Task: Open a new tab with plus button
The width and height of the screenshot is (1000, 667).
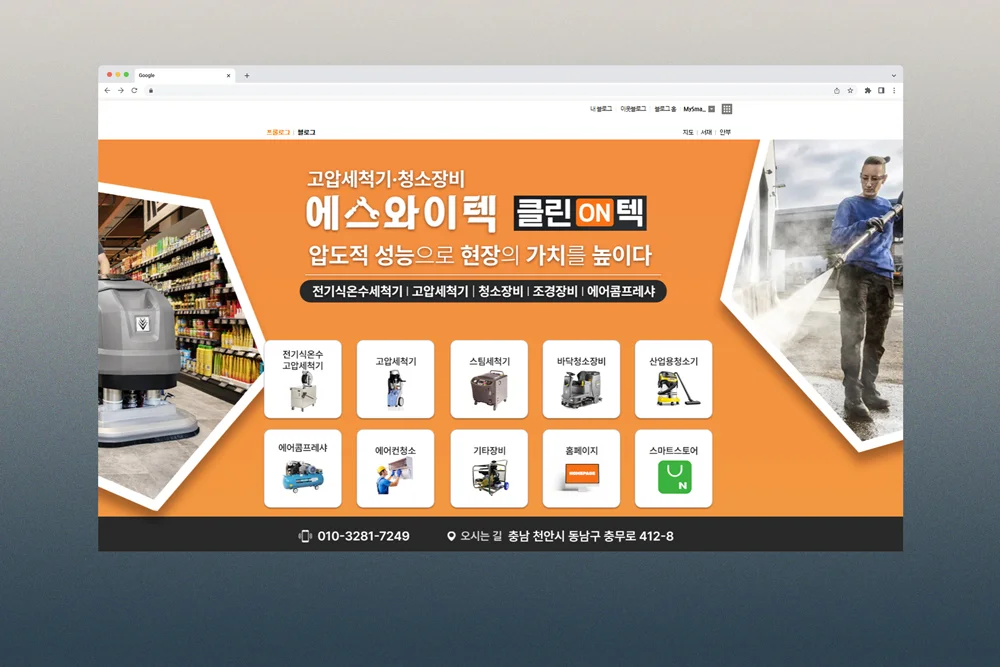Action: click(x=247, y=75)
